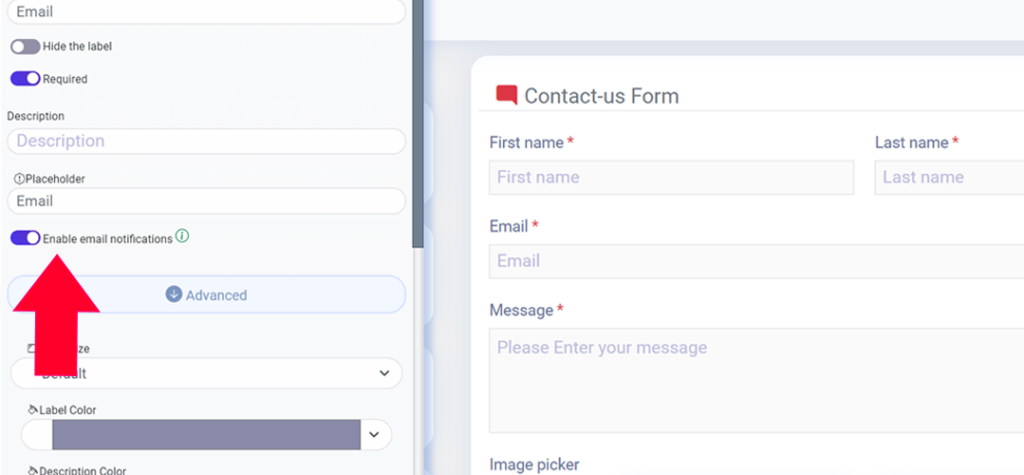Click the Last name field in the form
This screenshot has width=1024, height=475.
click(x=950, y=177)
